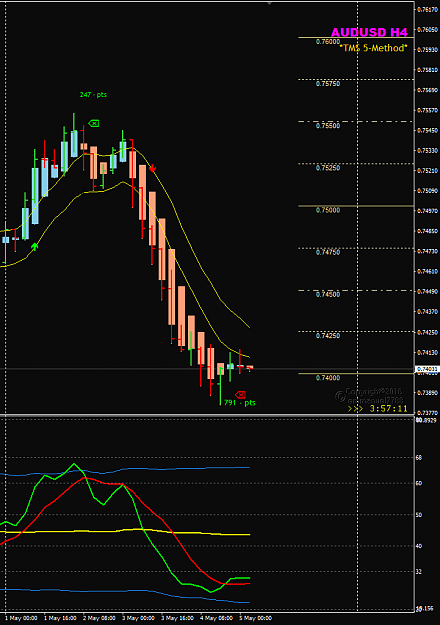Viewport: 440px width, 625px height.
Task: Click the 3:57:11 candle countdown timer
Action: tap(388, 409)
